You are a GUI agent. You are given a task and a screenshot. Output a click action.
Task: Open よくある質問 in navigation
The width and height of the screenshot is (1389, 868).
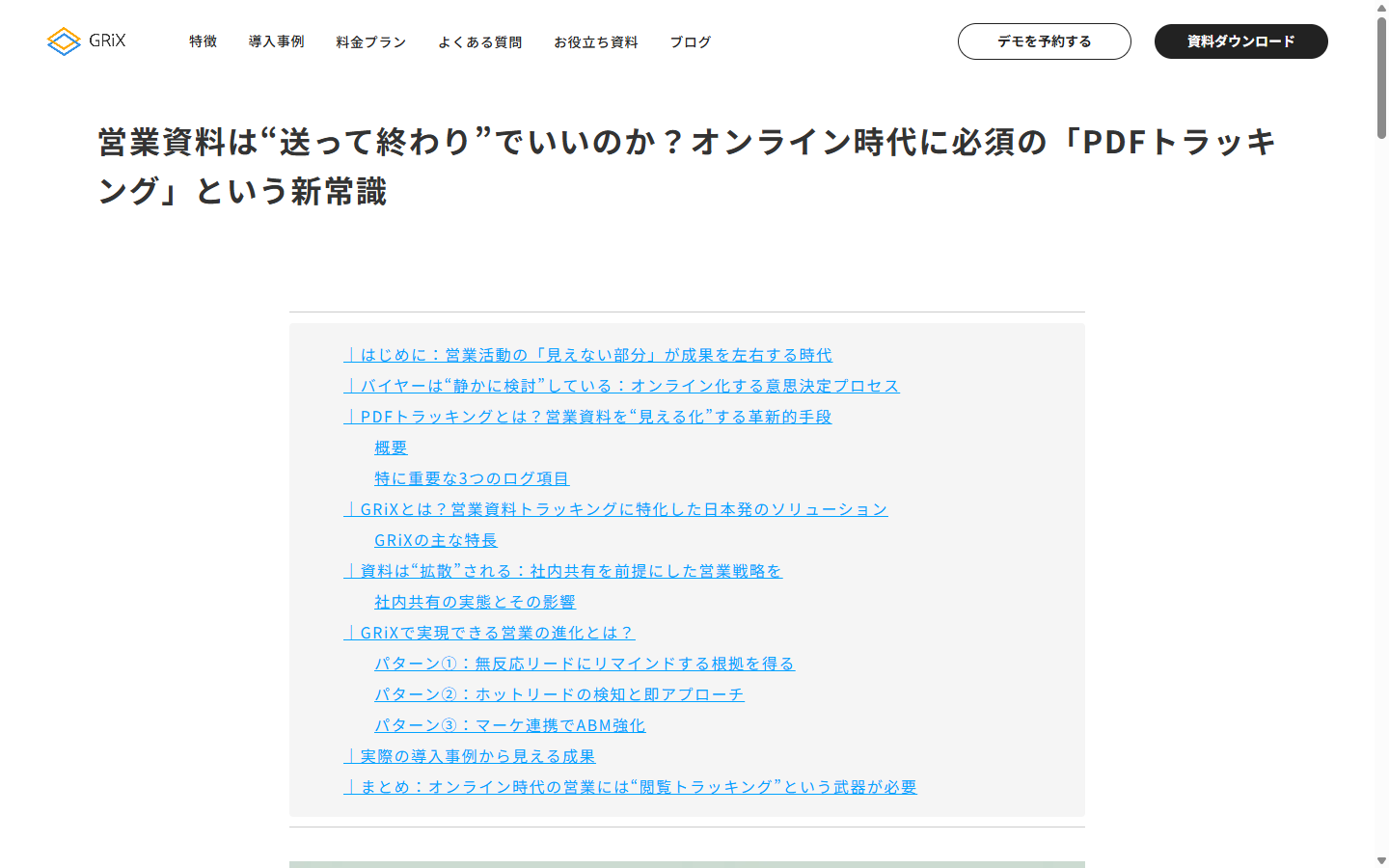[x=479, y=41]
